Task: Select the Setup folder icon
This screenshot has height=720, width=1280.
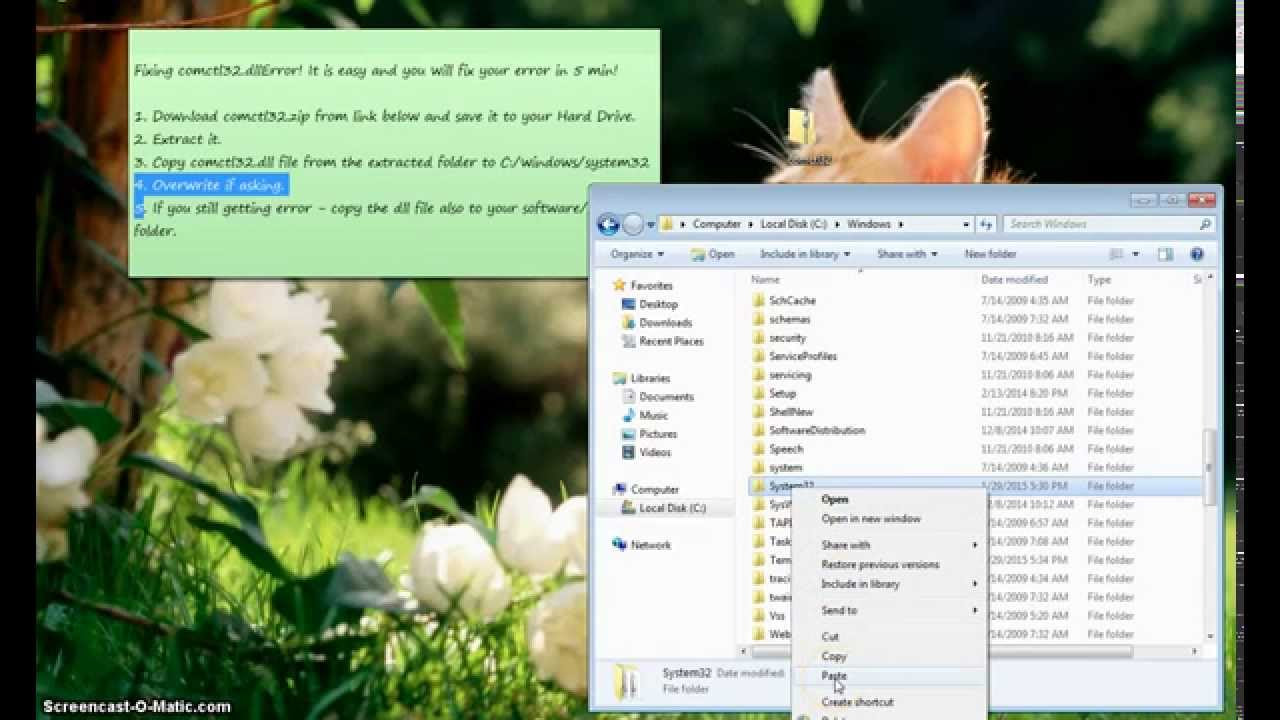Action: [758, 393]
